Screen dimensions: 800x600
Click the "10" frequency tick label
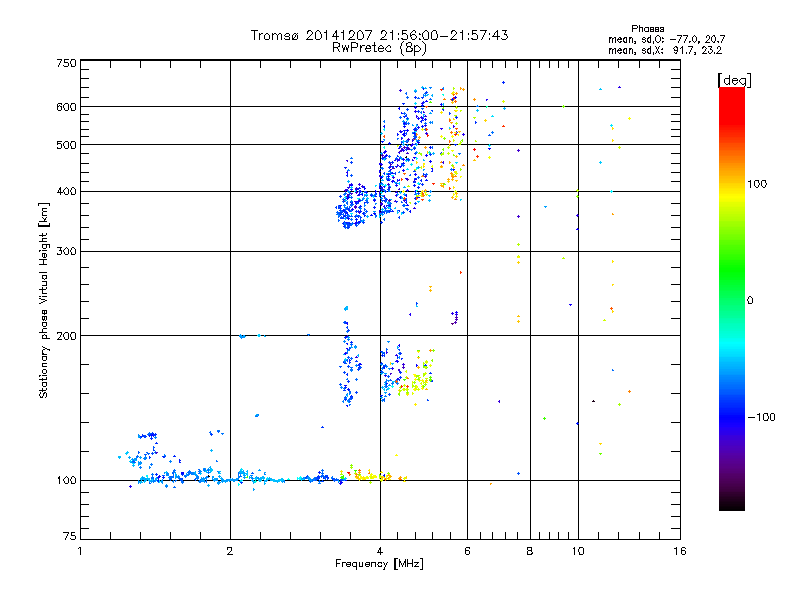tap(578, 551)
